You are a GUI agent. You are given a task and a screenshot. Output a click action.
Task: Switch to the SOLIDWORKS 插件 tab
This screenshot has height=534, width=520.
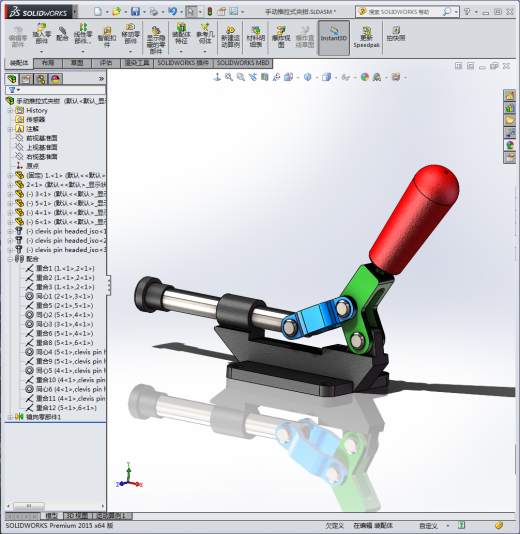click(183, 63)
